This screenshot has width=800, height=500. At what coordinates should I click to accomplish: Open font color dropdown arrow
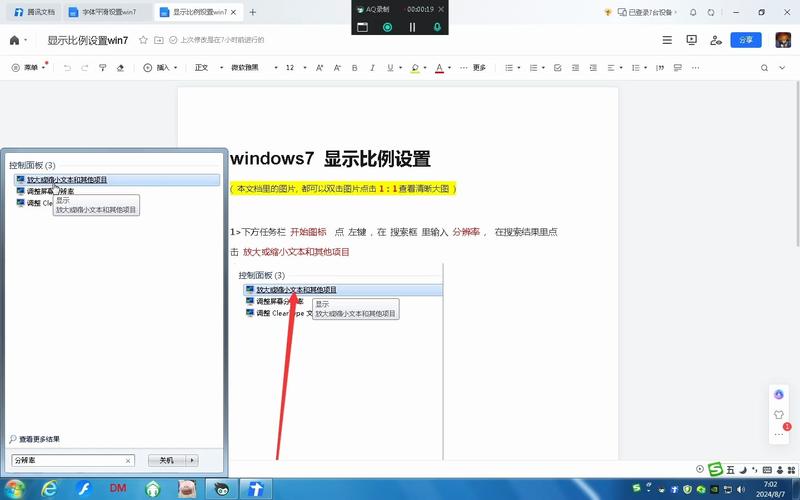click(x=449, y=67)
